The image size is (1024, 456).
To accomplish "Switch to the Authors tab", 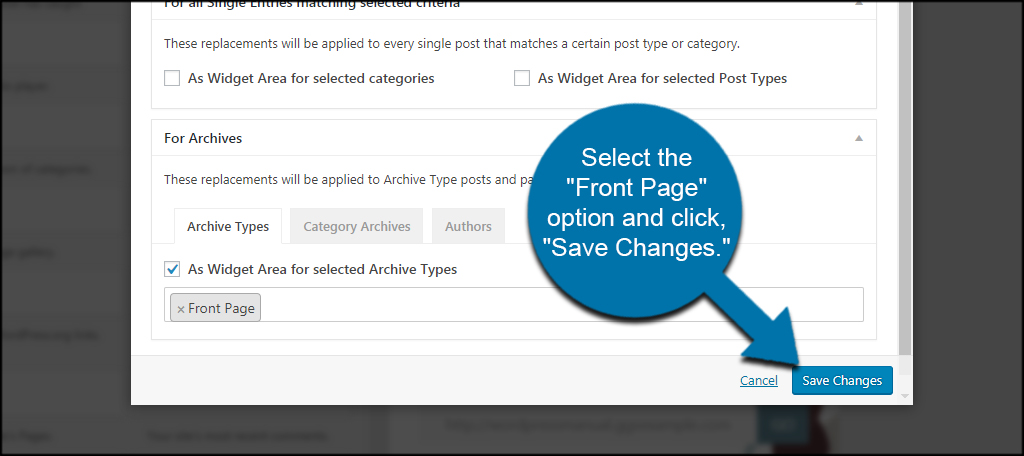I will [x=468, y=226].
